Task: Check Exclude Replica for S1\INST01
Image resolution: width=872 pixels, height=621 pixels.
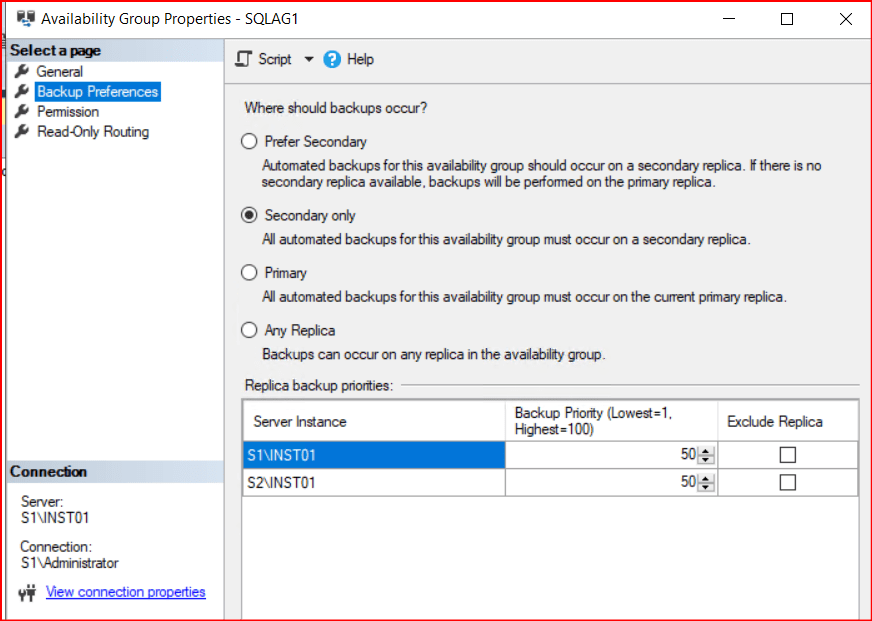Action: tap(787, 455)
